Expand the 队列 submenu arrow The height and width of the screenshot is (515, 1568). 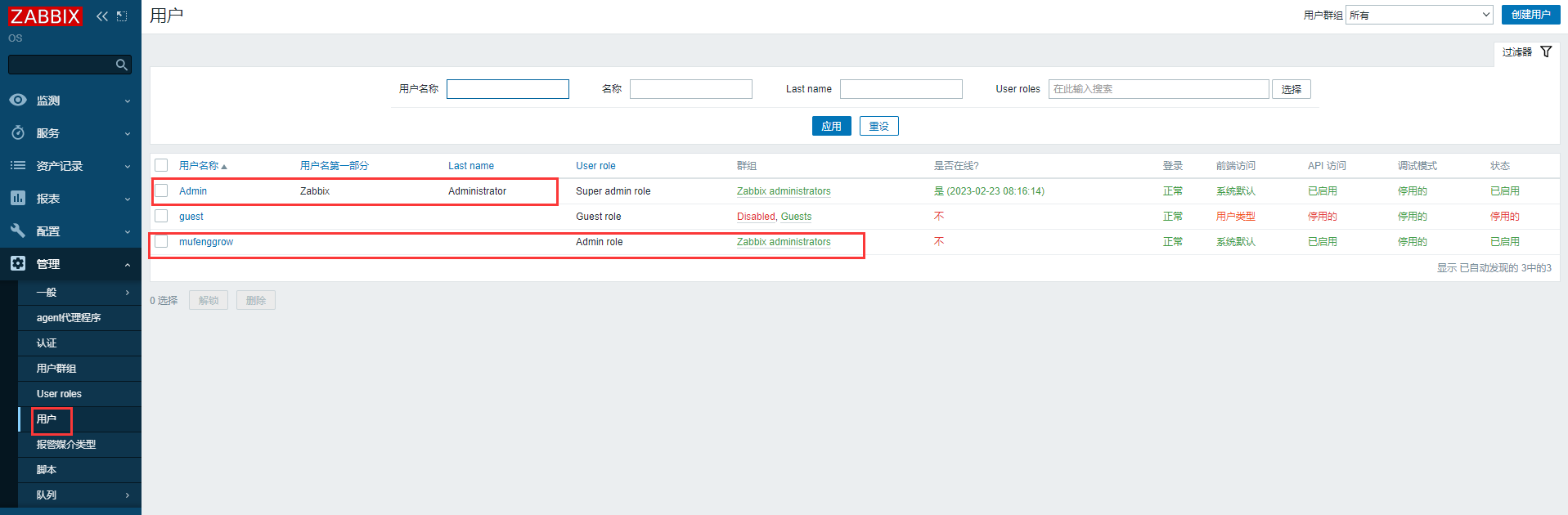click(128, 495)
